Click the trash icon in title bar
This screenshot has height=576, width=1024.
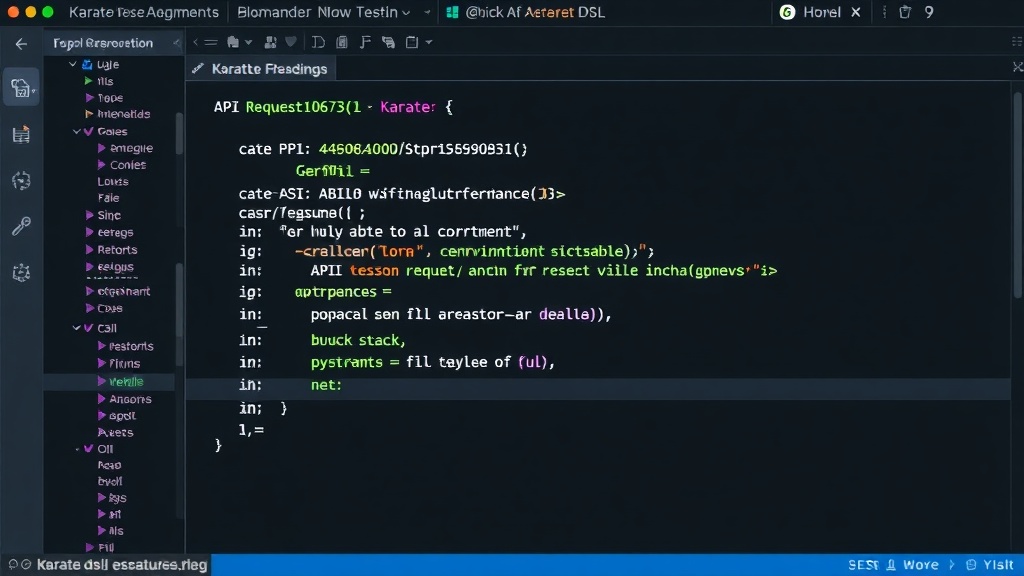904,12
